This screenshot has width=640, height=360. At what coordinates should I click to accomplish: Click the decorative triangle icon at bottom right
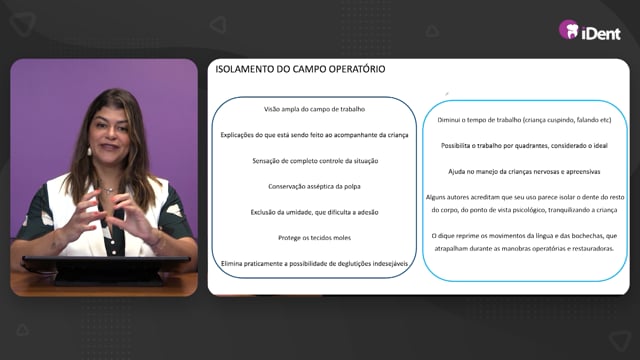tap(620, 340)
